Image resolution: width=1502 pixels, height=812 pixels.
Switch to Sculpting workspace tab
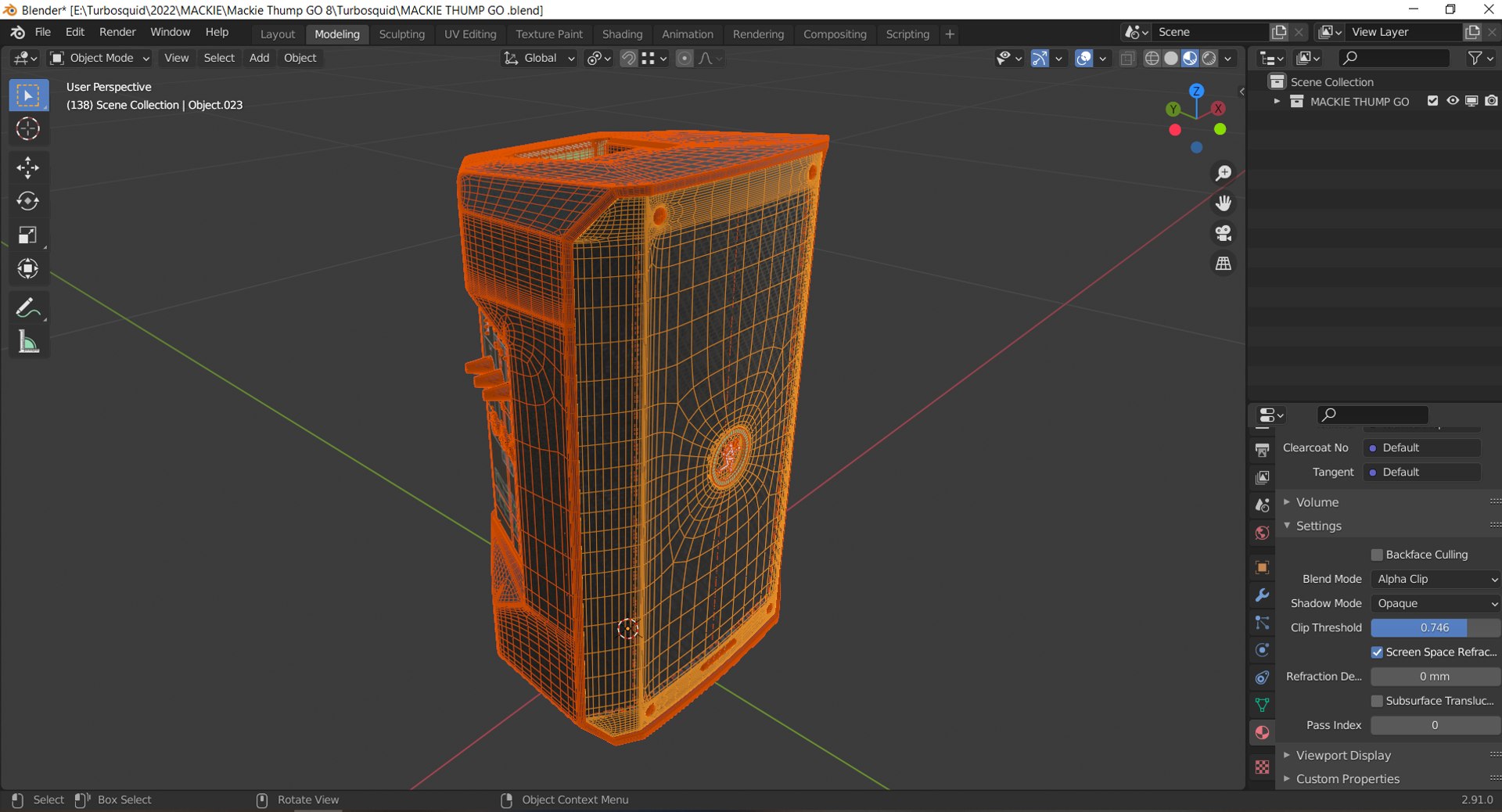click(402, 34)
